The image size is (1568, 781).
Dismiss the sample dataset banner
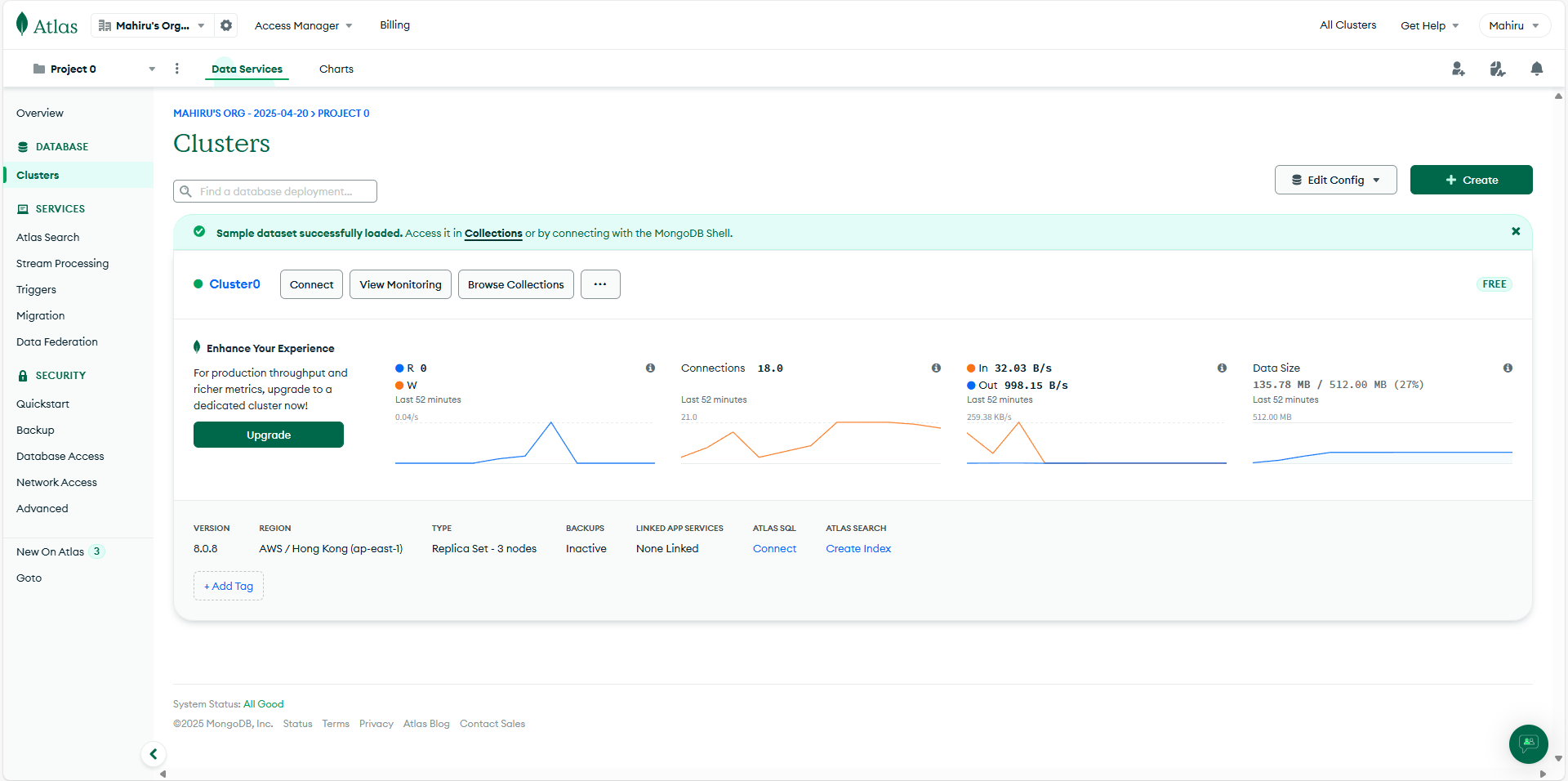tap(1516, 231)
